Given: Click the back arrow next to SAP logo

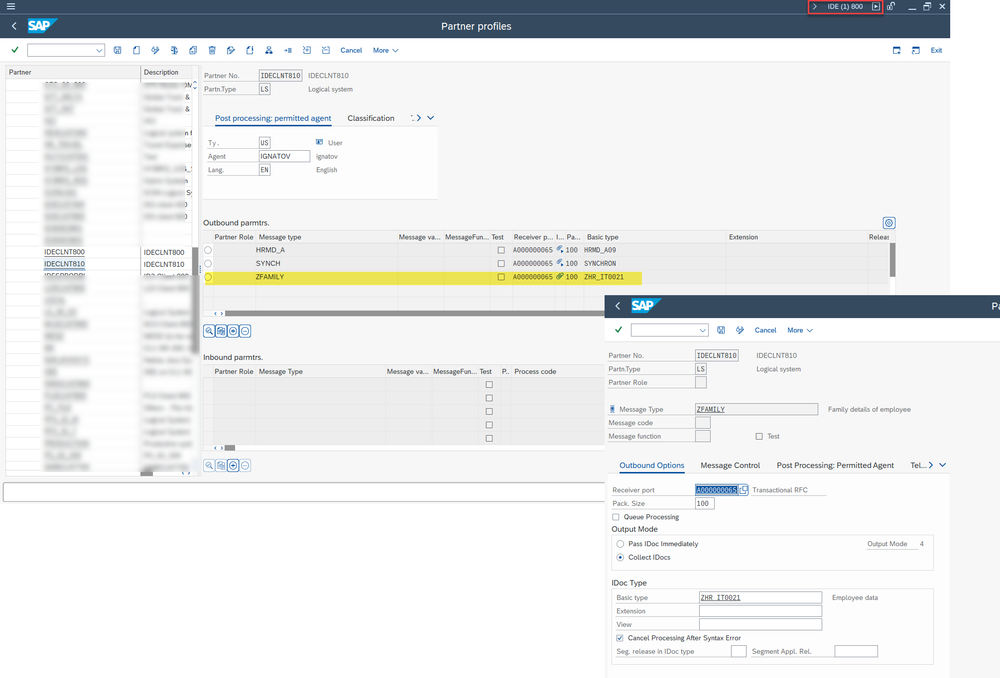Looking at the screenshot, I should coord(12,26).
